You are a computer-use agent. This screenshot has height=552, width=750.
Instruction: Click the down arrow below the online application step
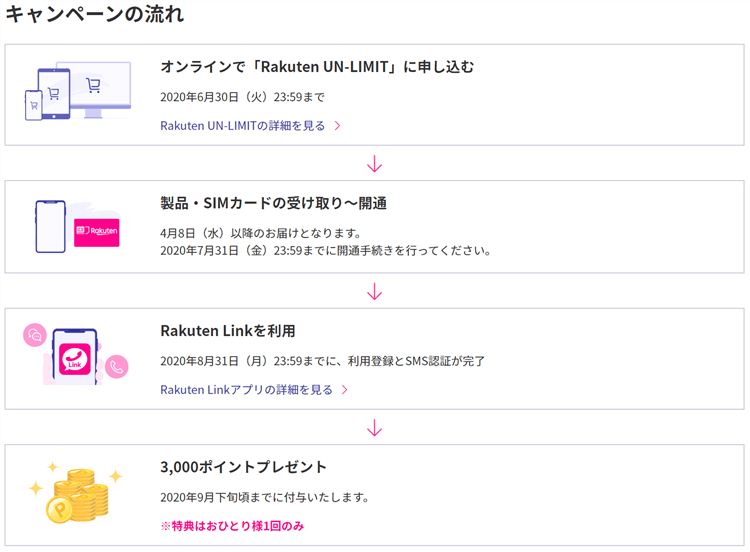coord(375,163)
